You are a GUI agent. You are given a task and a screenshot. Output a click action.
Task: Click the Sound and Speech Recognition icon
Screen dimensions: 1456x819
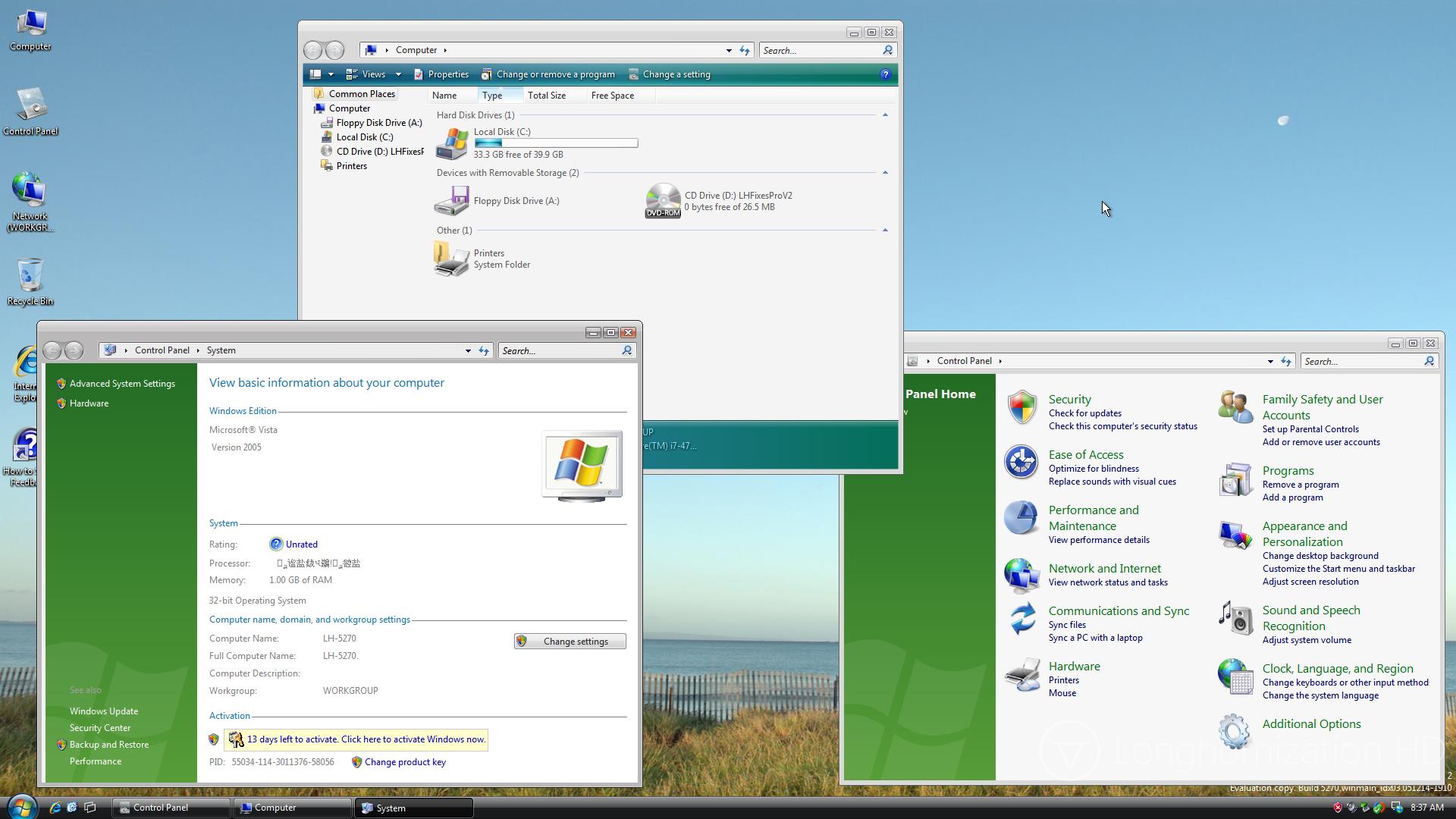[x=1235, y=618]
